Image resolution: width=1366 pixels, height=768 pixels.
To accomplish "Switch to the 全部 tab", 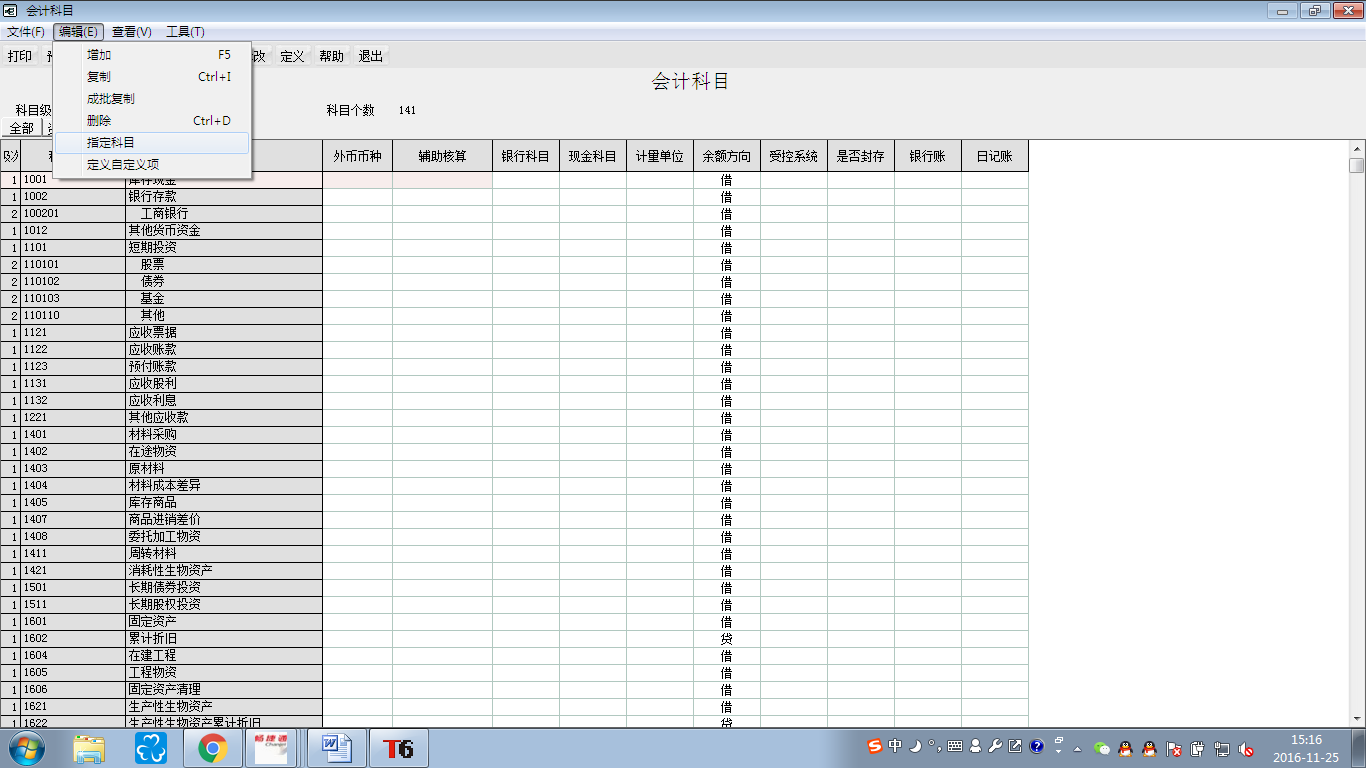I will pos(21,129).
